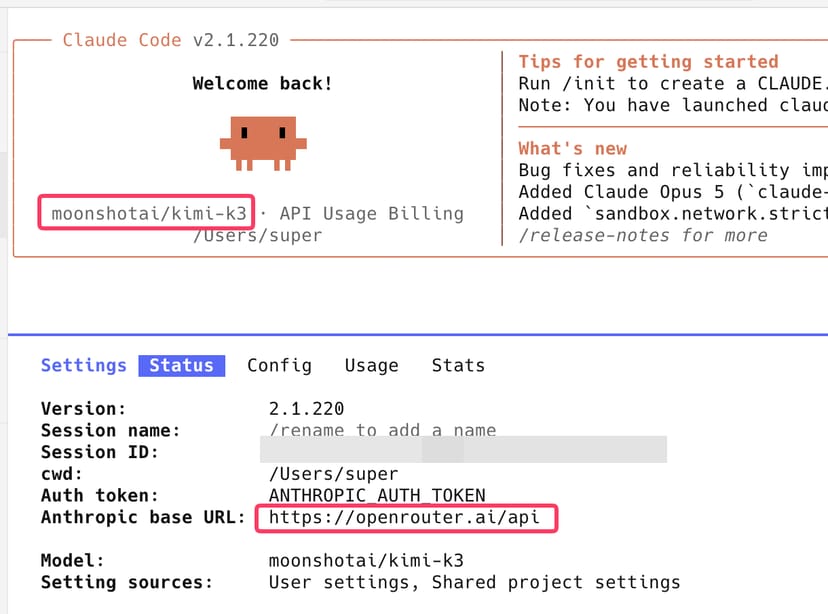Click the Version: label
828x614 pixels.
(83, 409)
